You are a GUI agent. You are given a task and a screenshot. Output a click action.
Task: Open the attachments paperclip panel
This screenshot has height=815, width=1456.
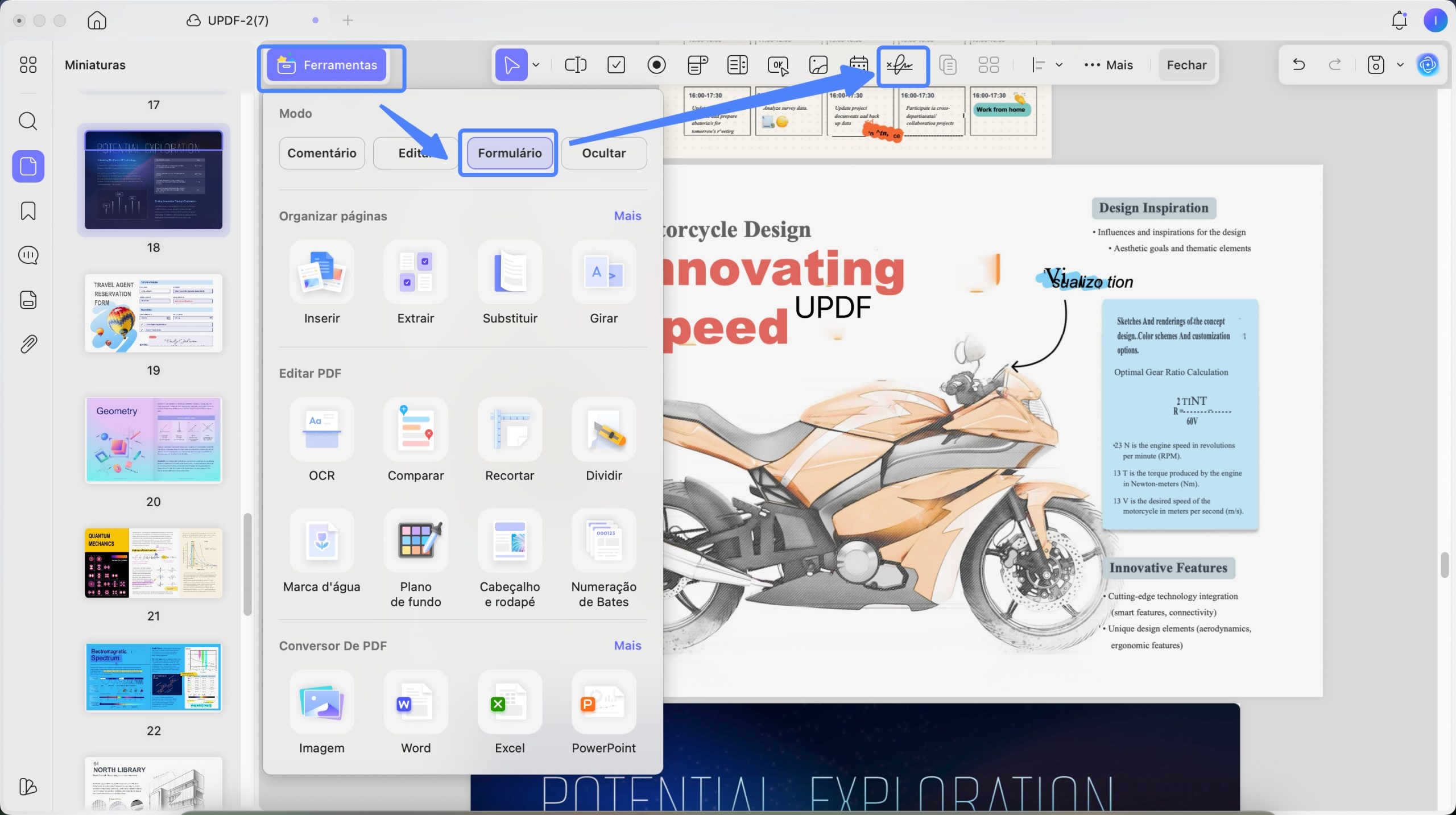click(28, 344)
